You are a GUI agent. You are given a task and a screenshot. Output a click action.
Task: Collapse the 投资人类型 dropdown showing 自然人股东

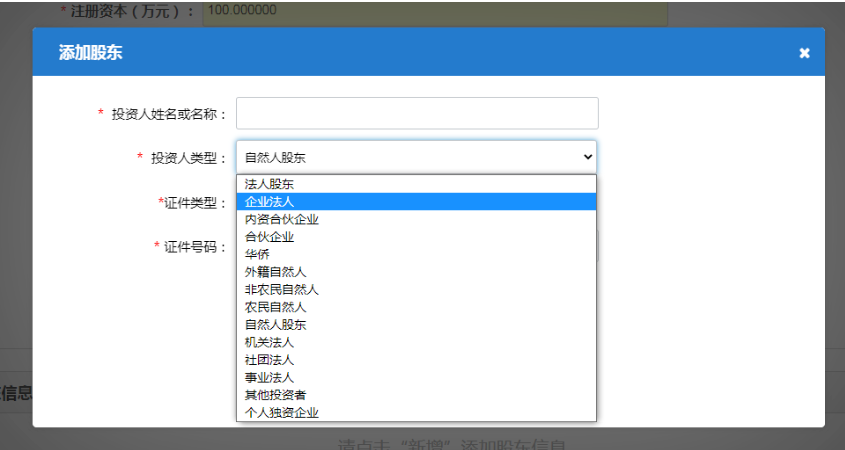pos(416,157)
